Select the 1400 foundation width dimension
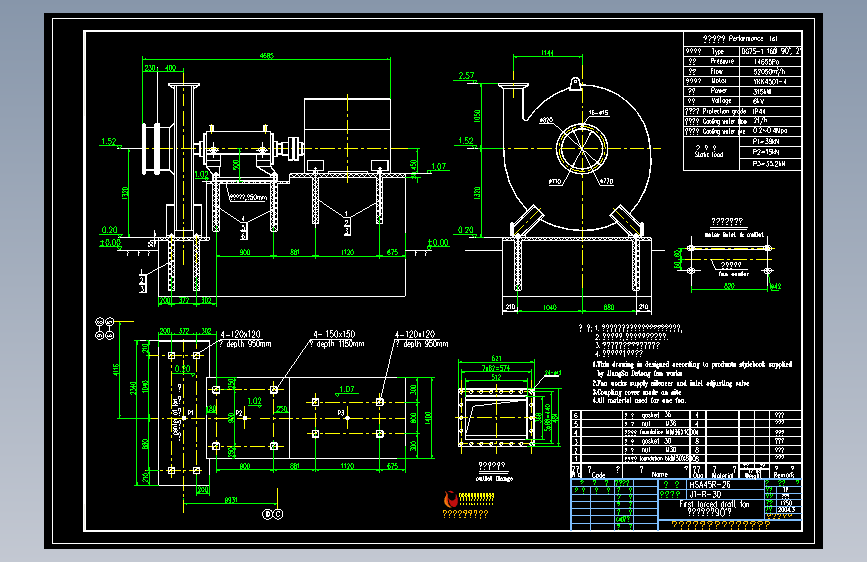 pyautogui.click(x=427, y=418)
